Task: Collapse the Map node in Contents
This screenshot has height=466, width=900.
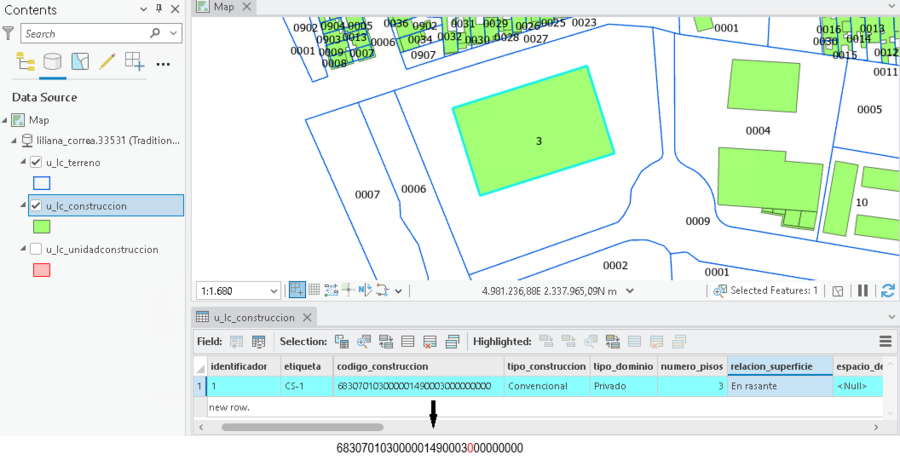Action: (5, 120)
